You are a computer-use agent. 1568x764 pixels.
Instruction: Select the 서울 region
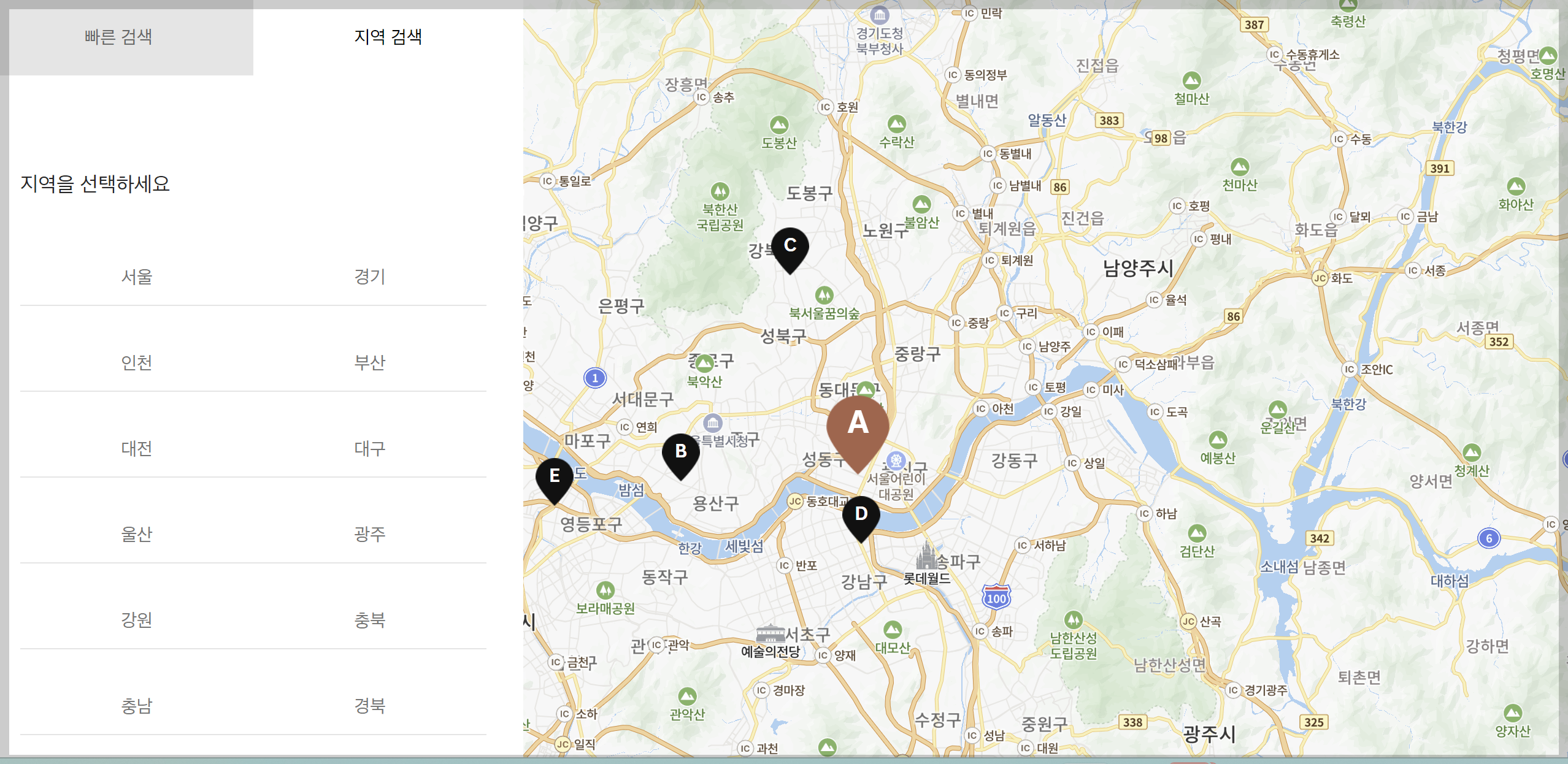[136, 277]
